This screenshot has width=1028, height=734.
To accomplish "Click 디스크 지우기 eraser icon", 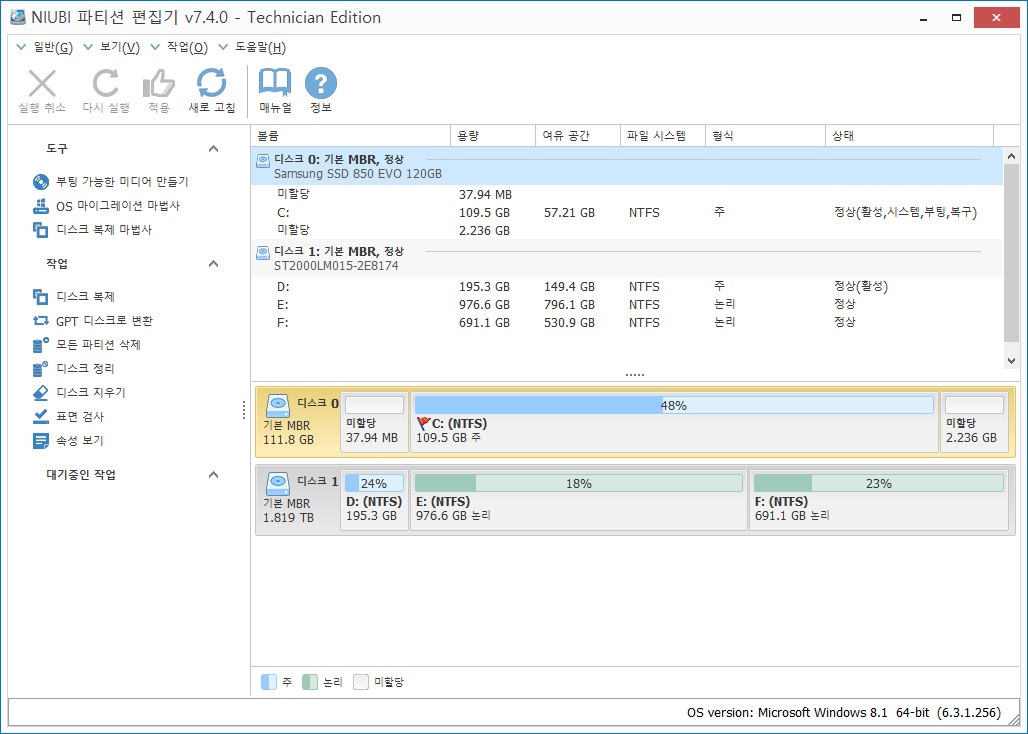I will [41, 393].
